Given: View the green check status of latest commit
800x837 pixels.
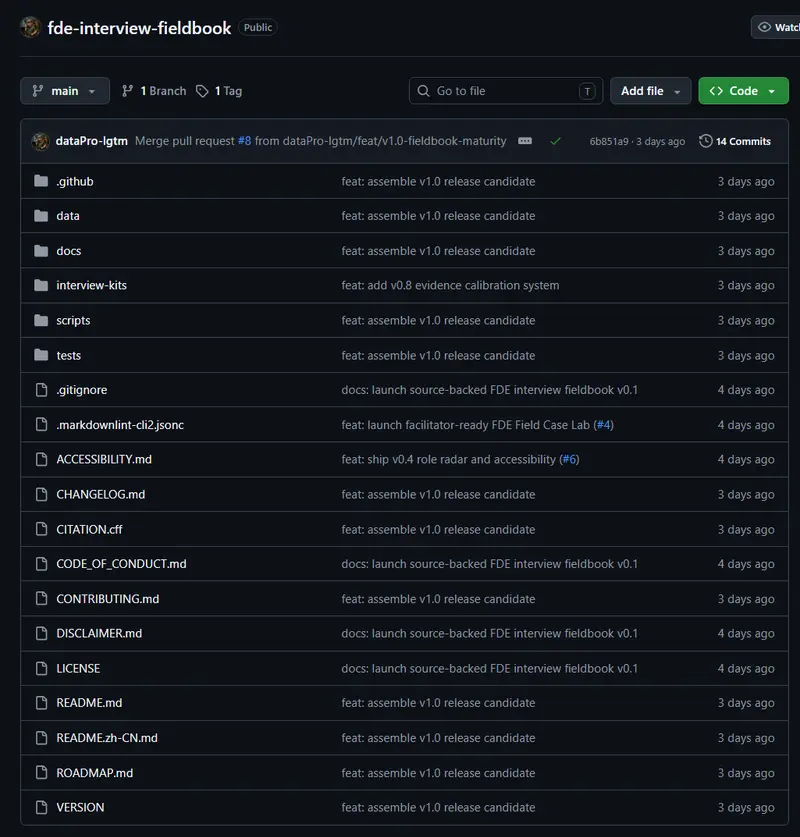Looking at the screenshot, I should (x=556, y=141).
